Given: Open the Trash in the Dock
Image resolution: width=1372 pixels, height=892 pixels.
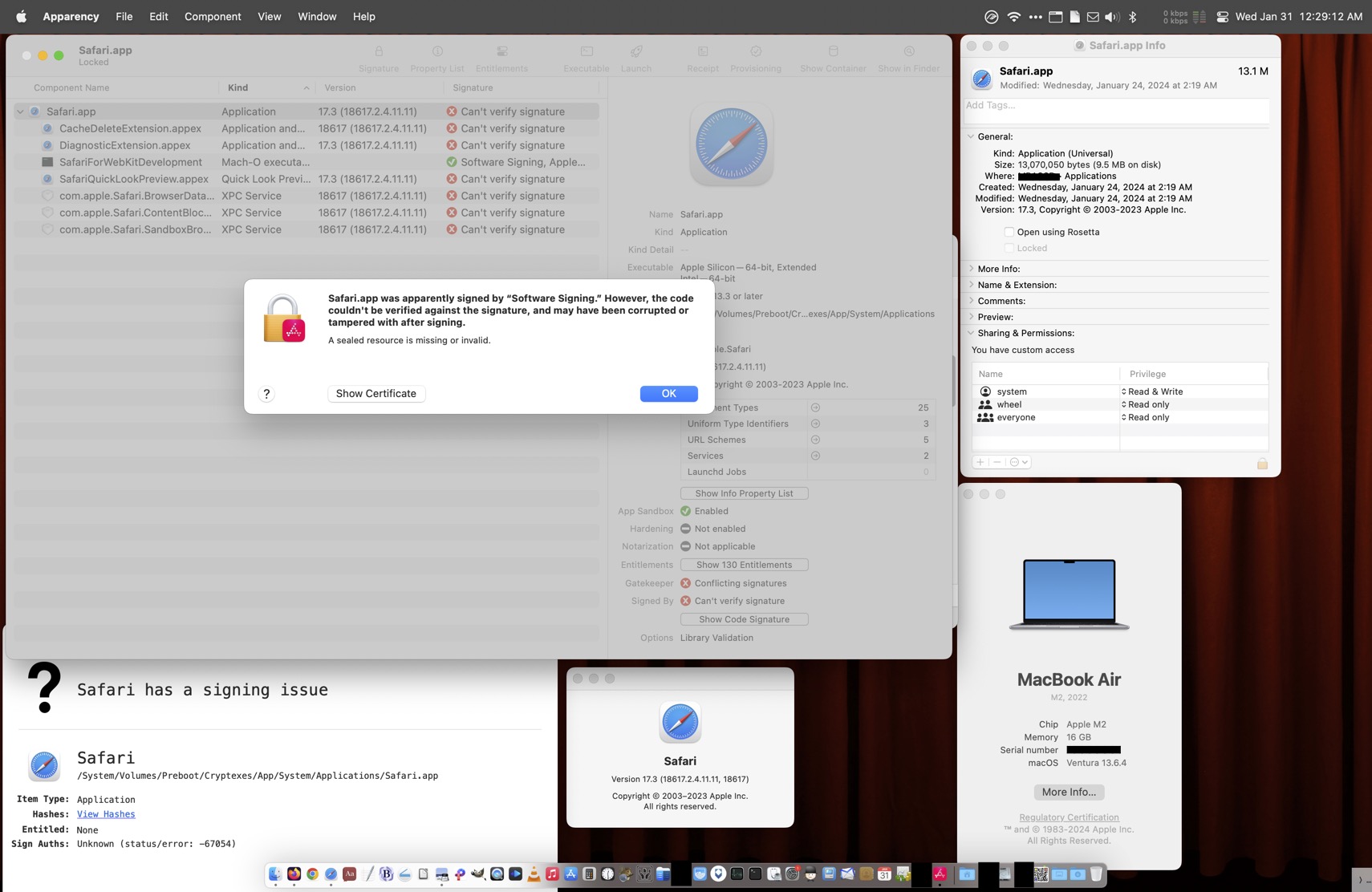Looking at the screenshot, I should tap(1096, 874).
